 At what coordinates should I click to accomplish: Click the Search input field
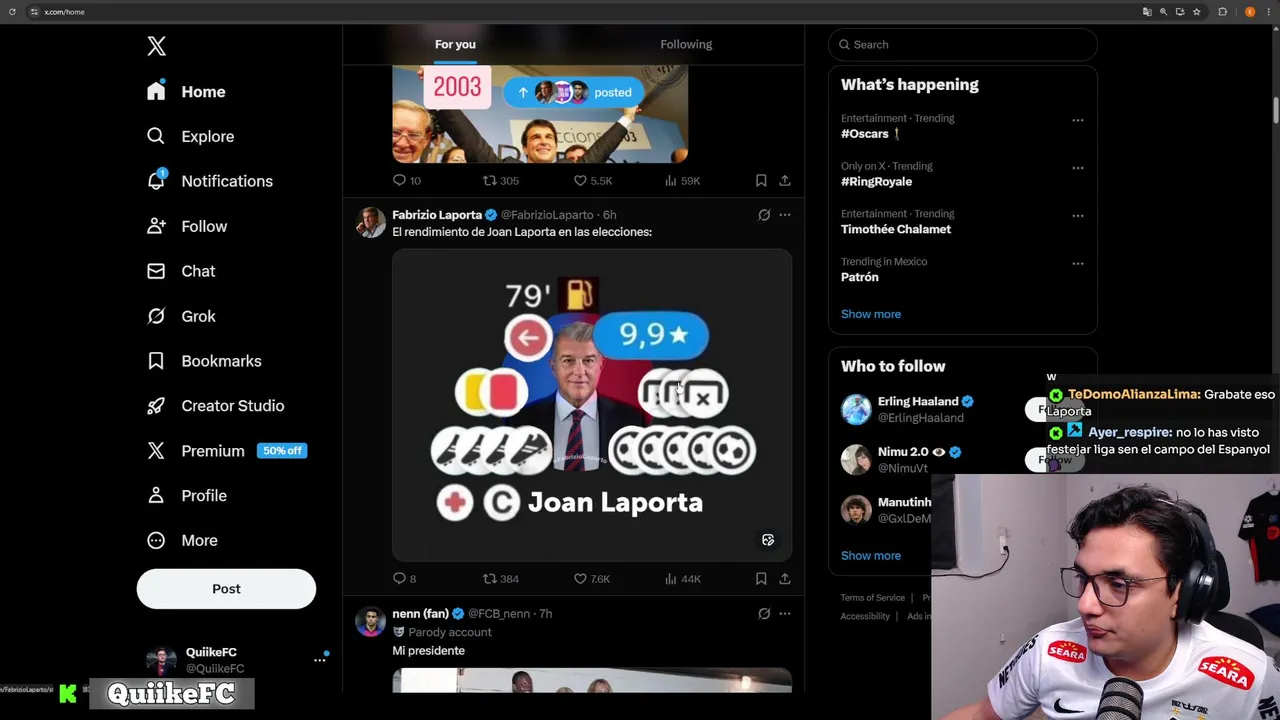tap(963, 44)
